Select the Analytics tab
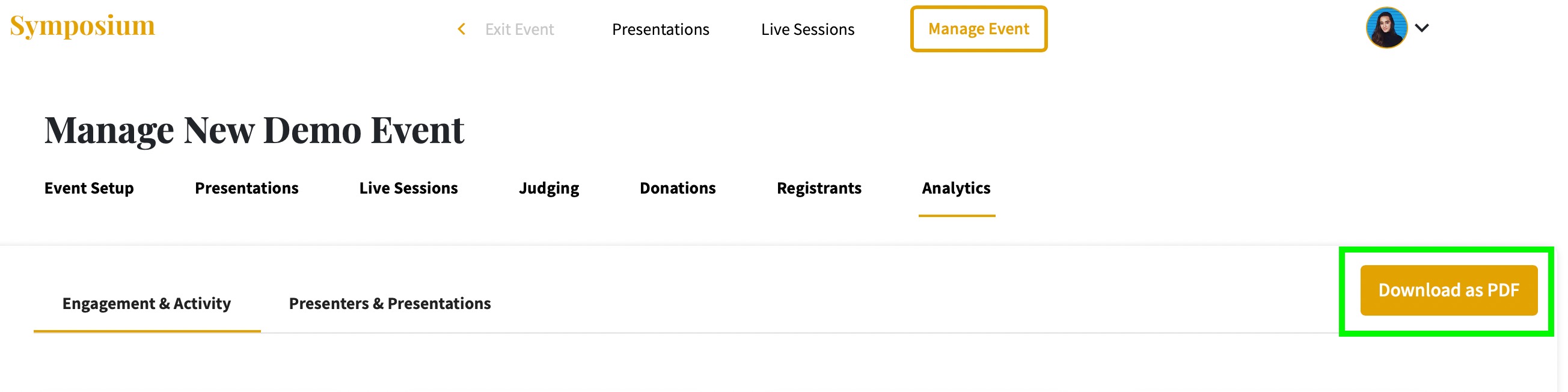 point(956,188)
